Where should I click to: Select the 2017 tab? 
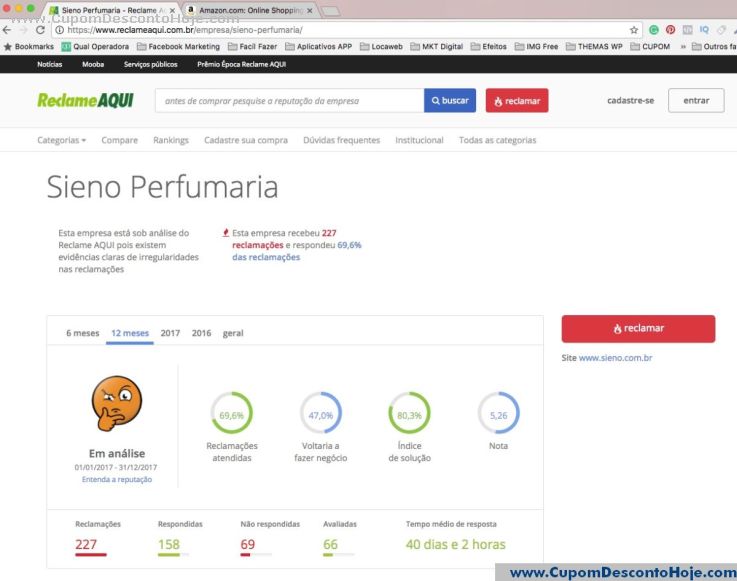(x=170, y=333)
